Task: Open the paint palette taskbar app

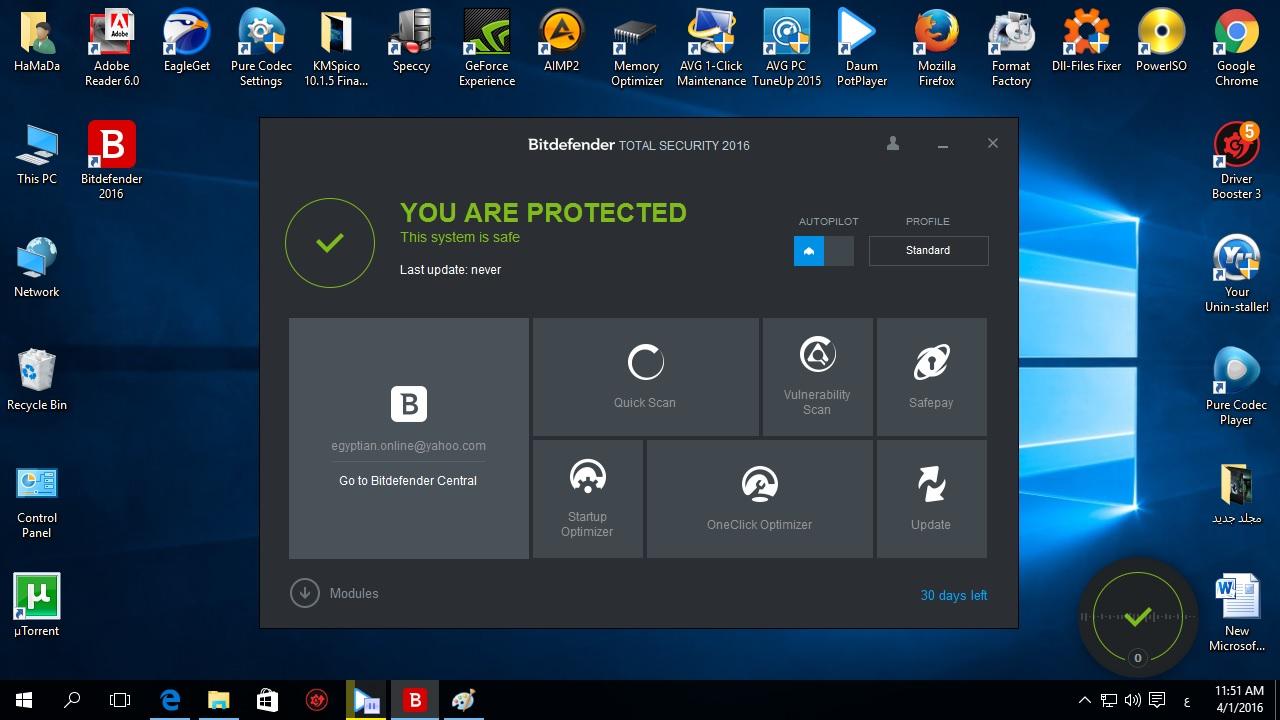Action: pyautogui.click(x=463, y=700)
